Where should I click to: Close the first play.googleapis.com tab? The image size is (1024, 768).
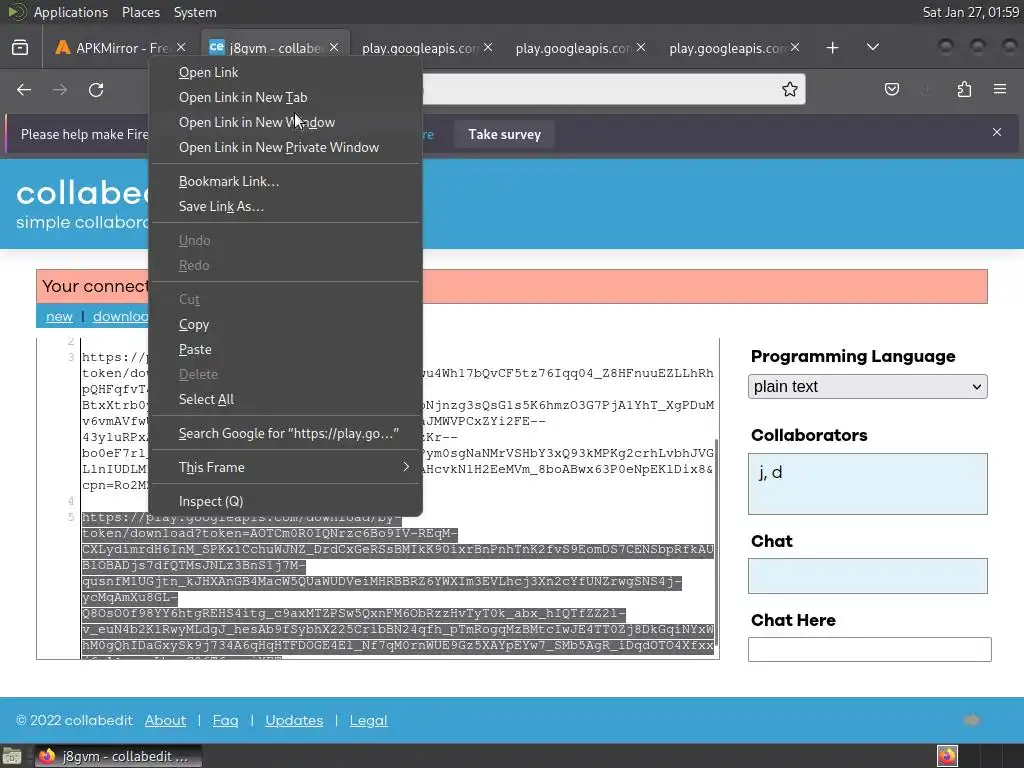pyautogui.click(x=488, y=47)
